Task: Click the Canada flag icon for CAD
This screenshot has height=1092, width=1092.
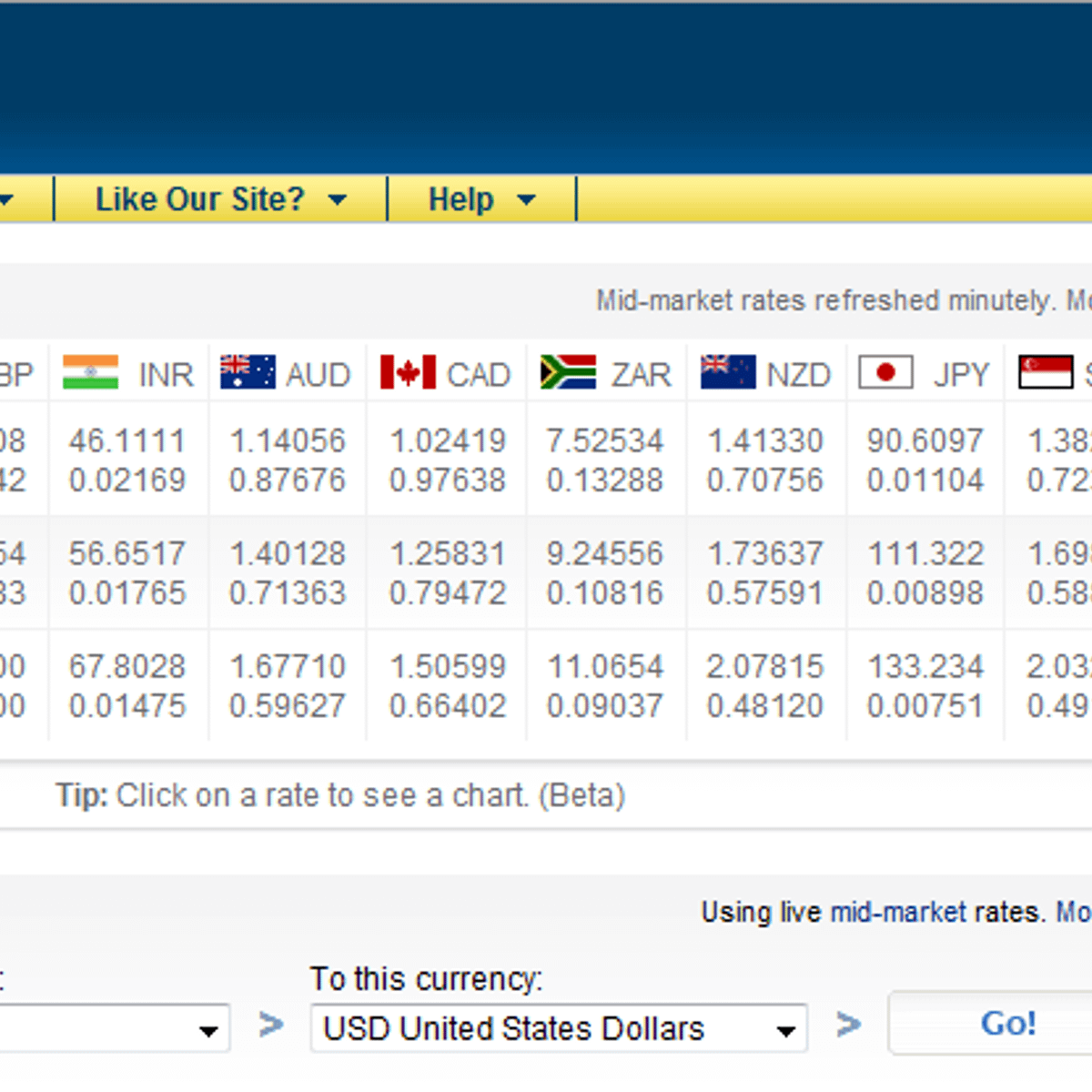Action: tap(408, 372)
